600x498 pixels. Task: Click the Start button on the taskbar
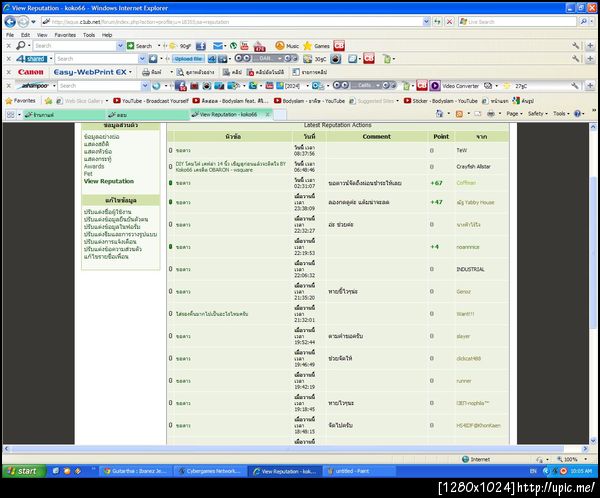[24, 471]
